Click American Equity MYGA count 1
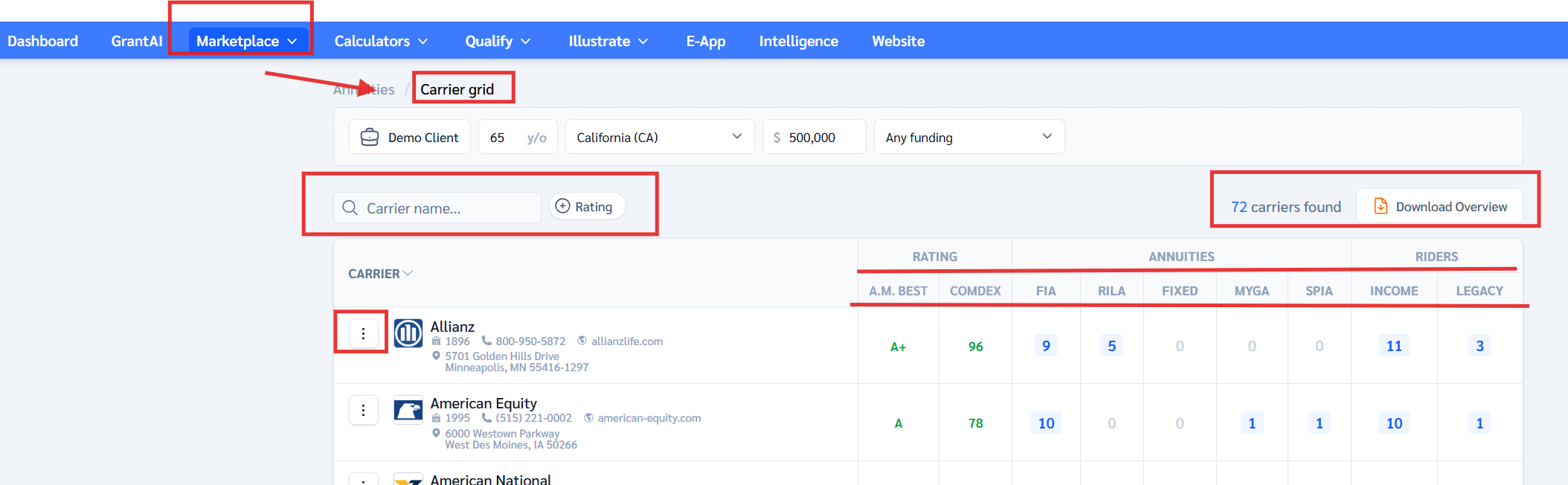Viewport: 1568px width, 485px height. pyautogui.click(x=1252, y=423)
